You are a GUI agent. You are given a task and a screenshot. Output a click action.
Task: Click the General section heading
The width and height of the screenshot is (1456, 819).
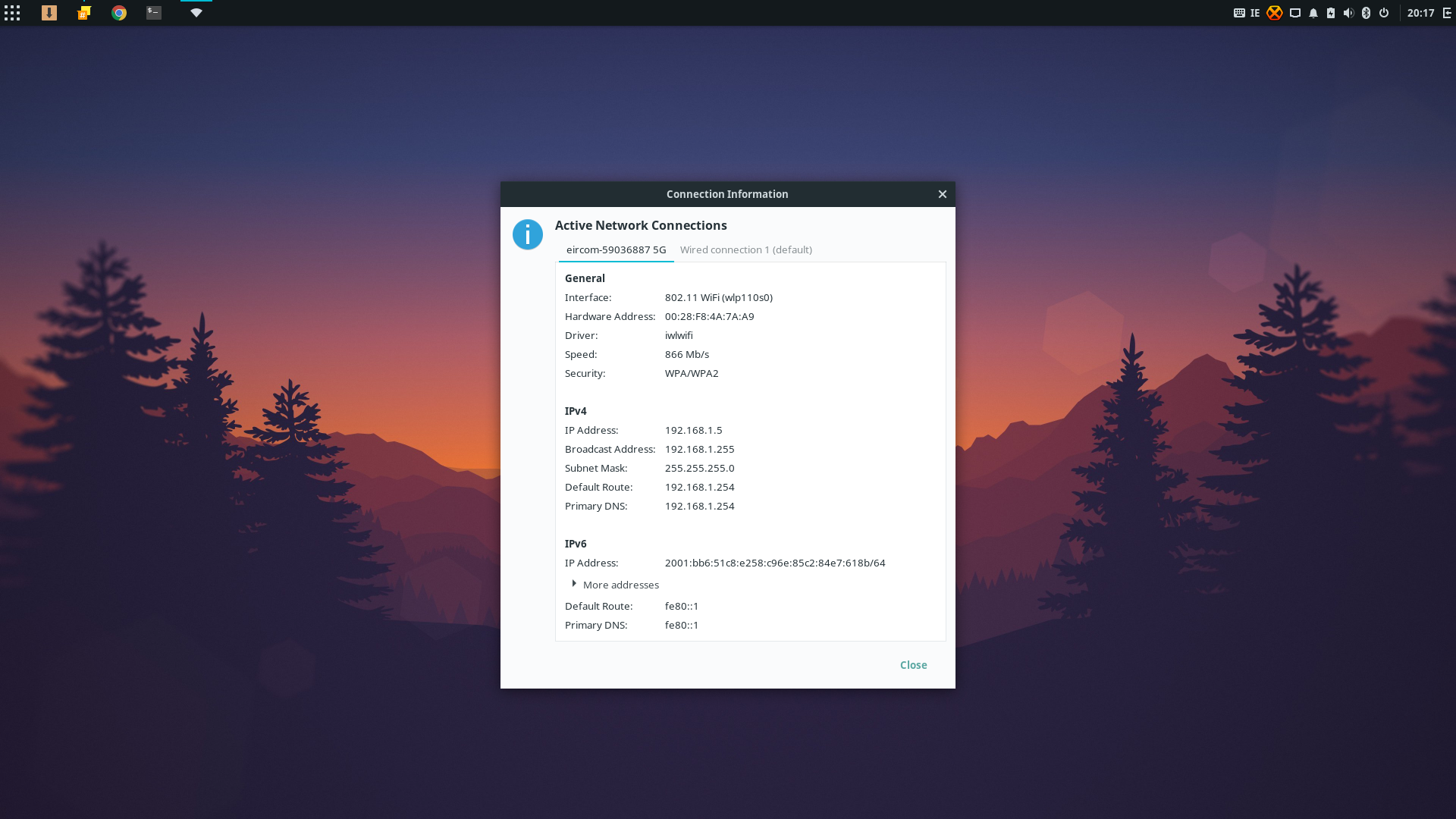tap(585, 278)
